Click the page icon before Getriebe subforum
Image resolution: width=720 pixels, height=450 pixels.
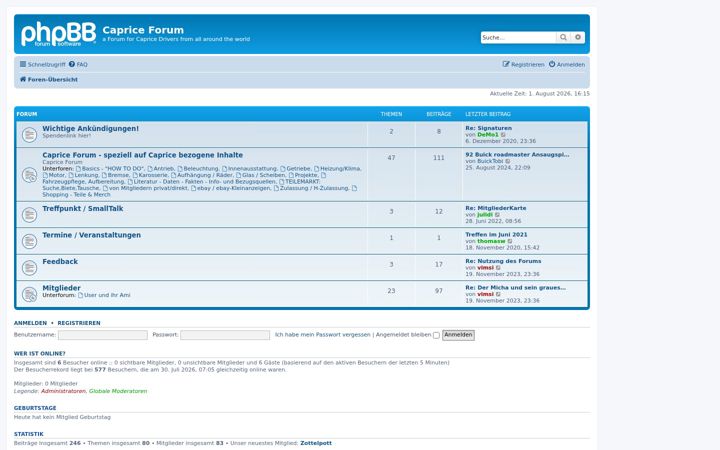[283, 169]
